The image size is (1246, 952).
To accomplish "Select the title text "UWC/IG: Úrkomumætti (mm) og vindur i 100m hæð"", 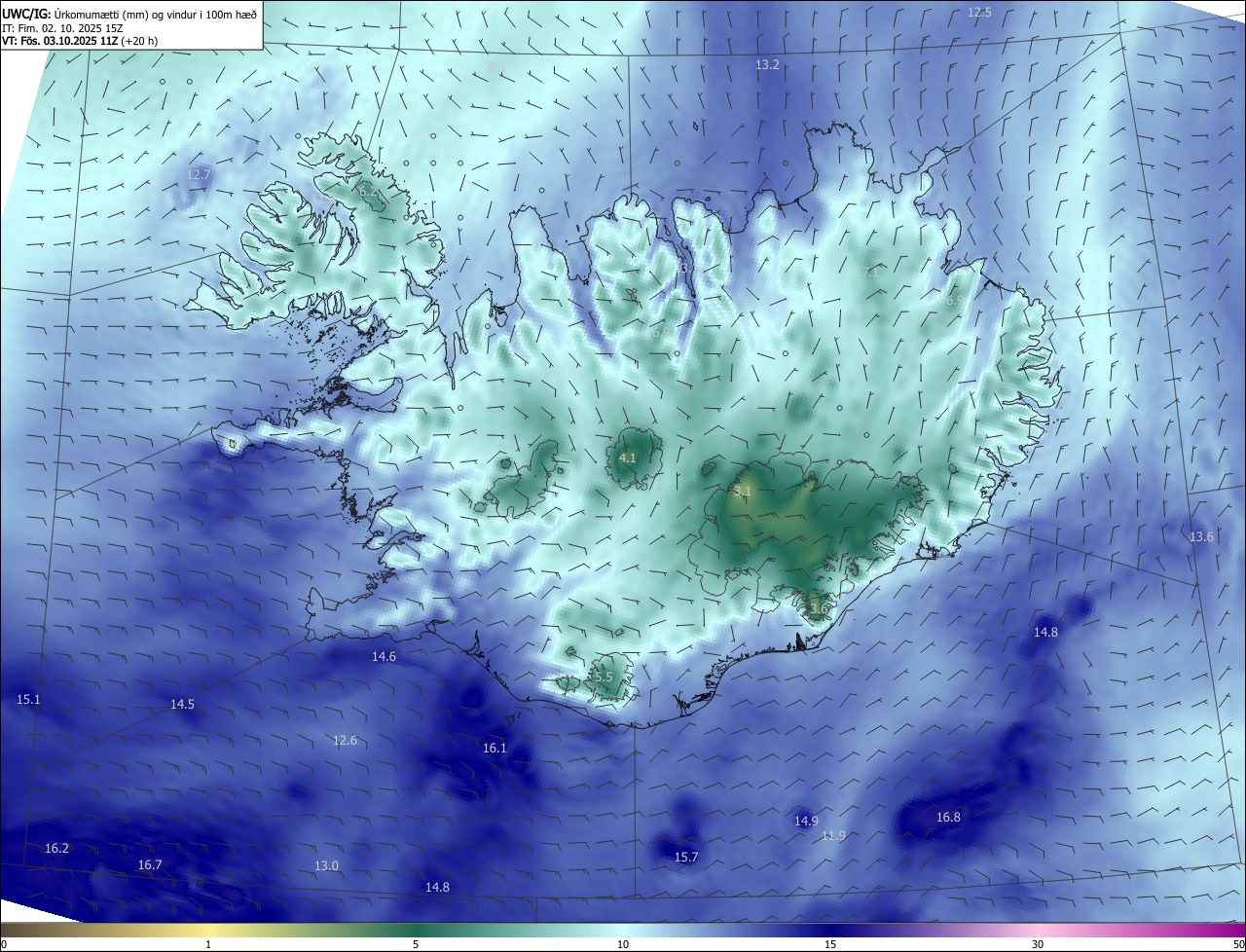I will pos(129,14).
